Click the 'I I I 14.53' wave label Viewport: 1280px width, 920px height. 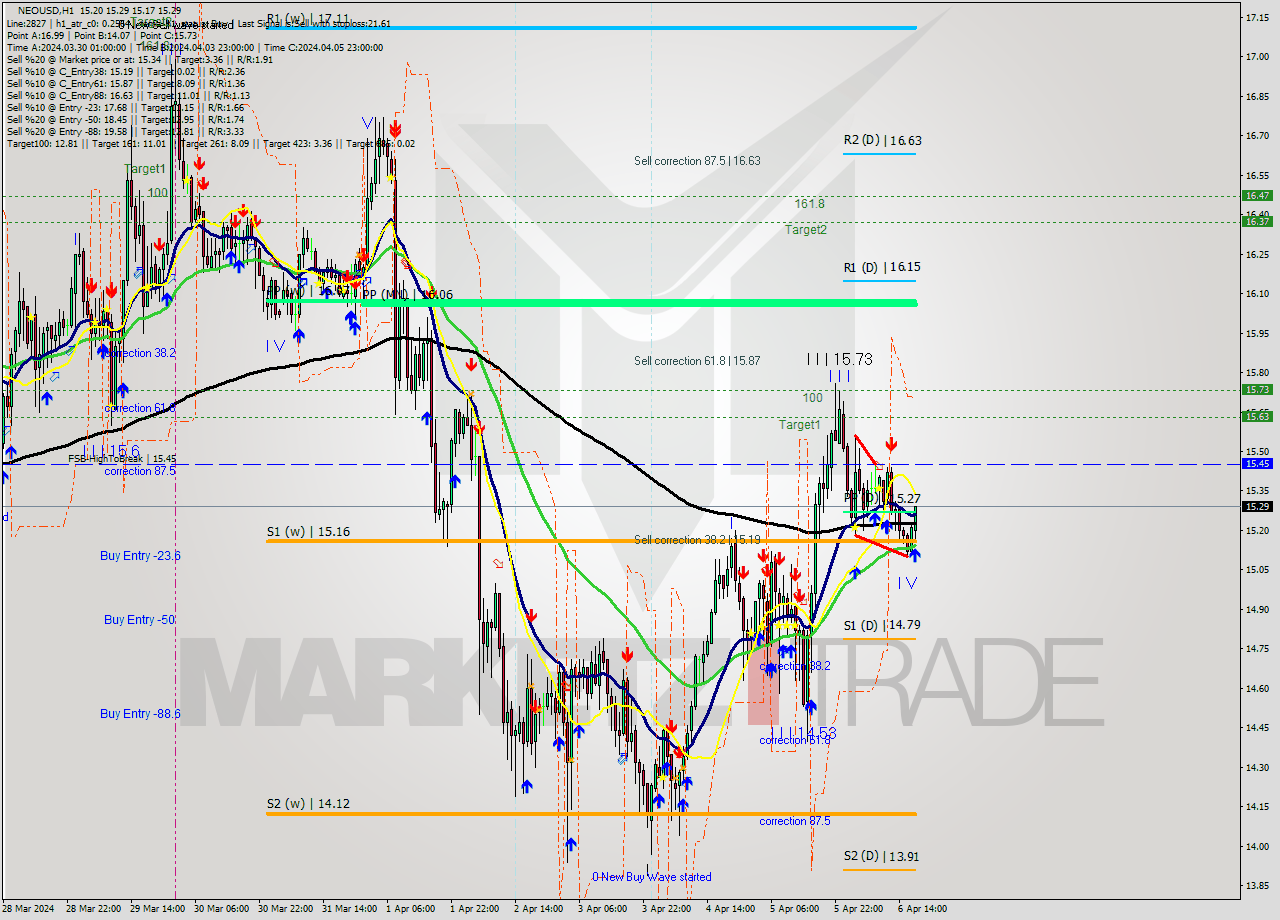(803, 733)
